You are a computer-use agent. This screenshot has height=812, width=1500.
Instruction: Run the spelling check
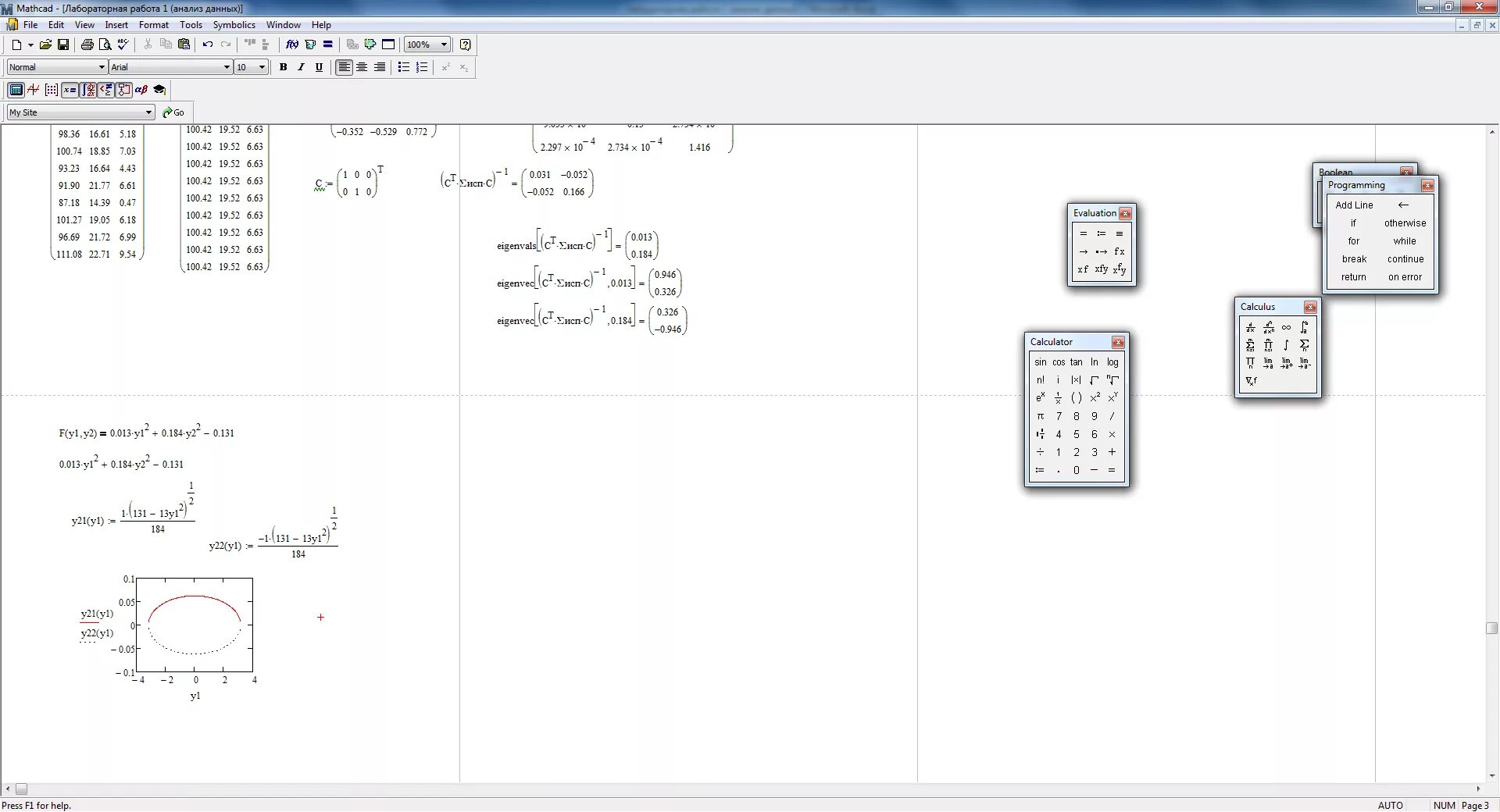tap(123, 45)
